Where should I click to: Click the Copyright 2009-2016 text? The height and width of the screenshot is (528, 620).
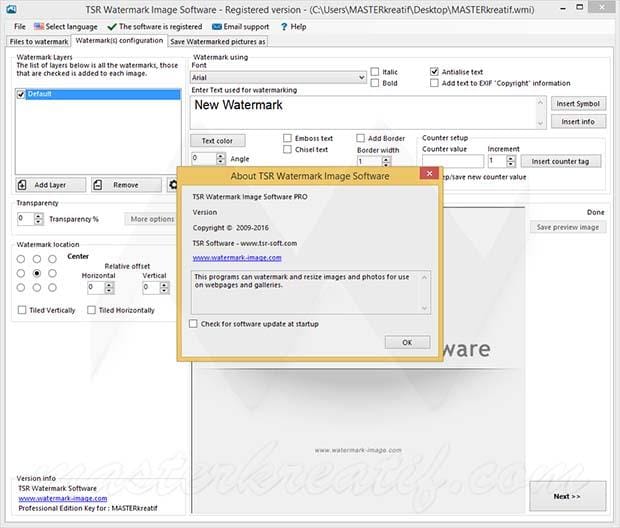tap(231, 228)
